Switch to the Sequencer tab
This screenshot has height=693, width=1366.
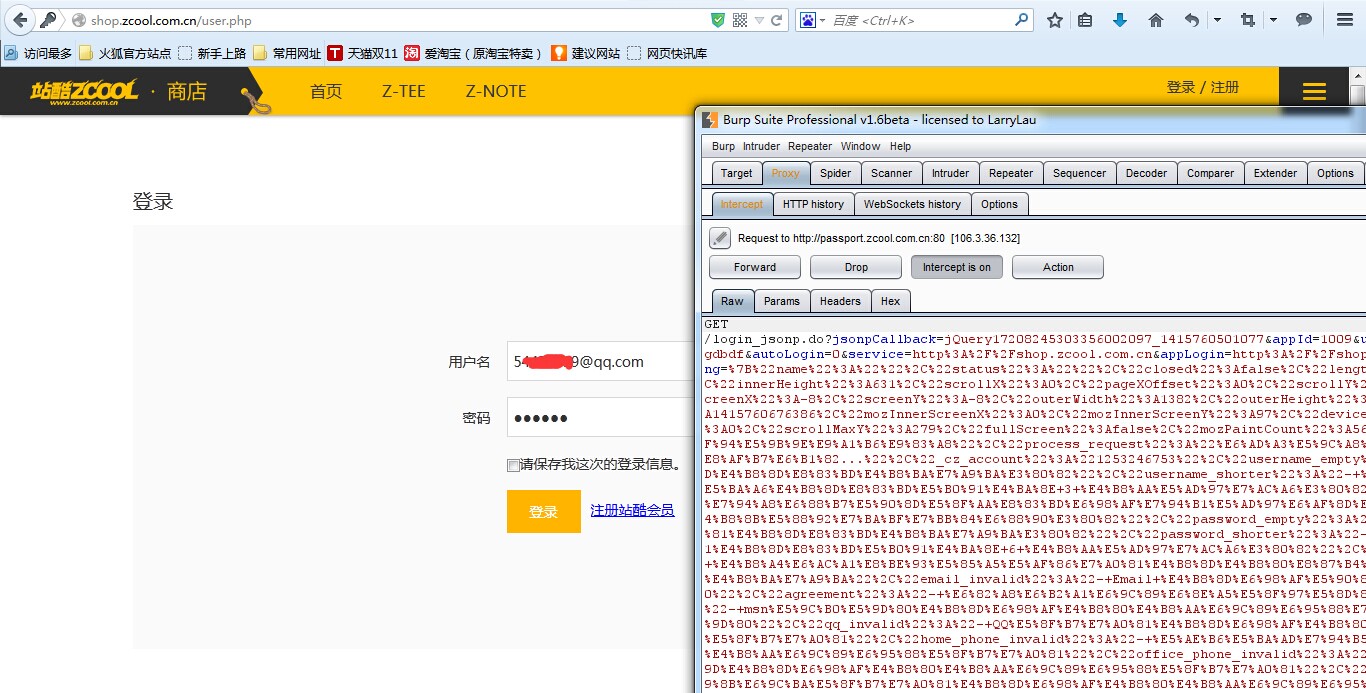1080,173
